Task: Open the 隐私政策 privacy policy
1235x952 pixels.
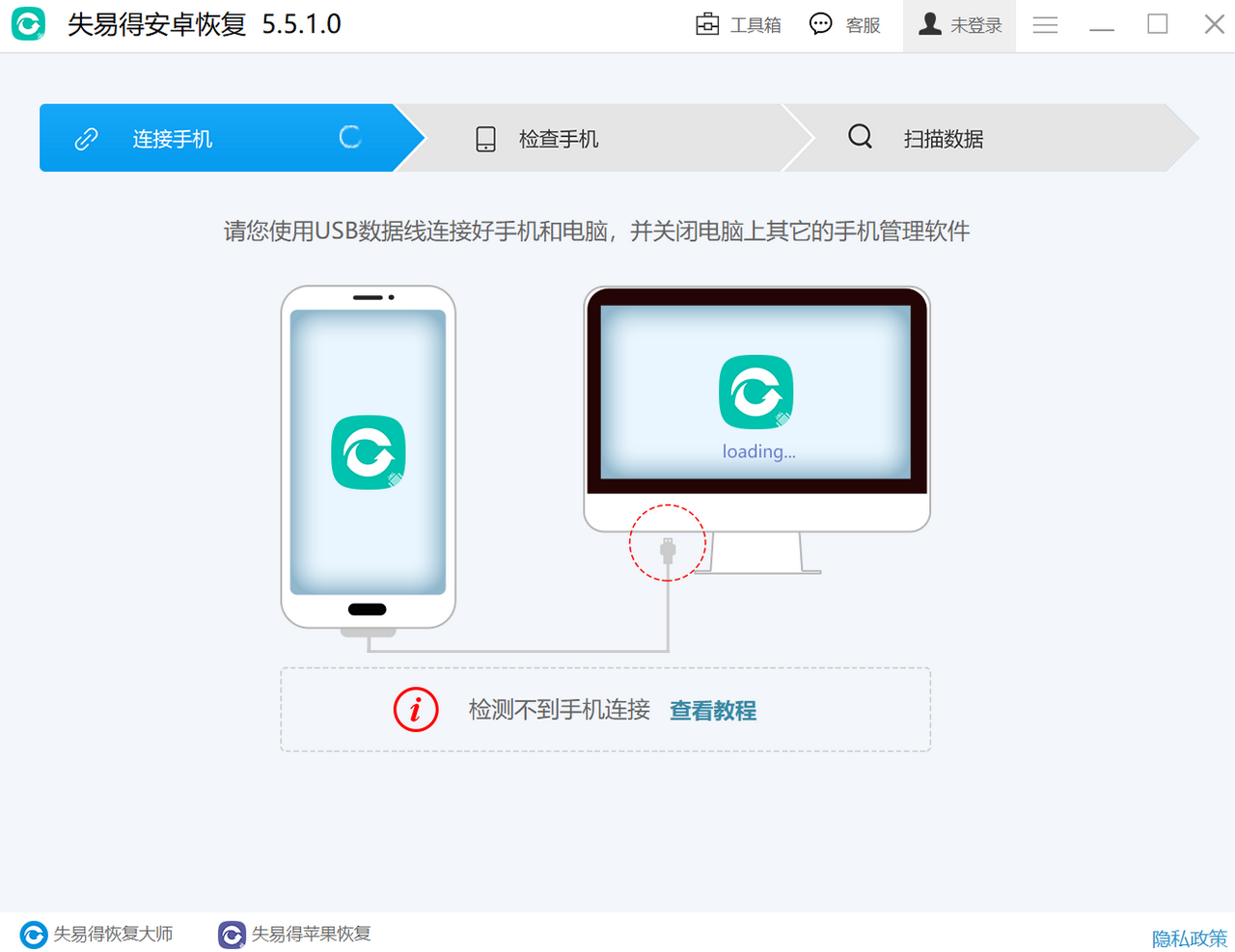Action: pos(1189,937)
